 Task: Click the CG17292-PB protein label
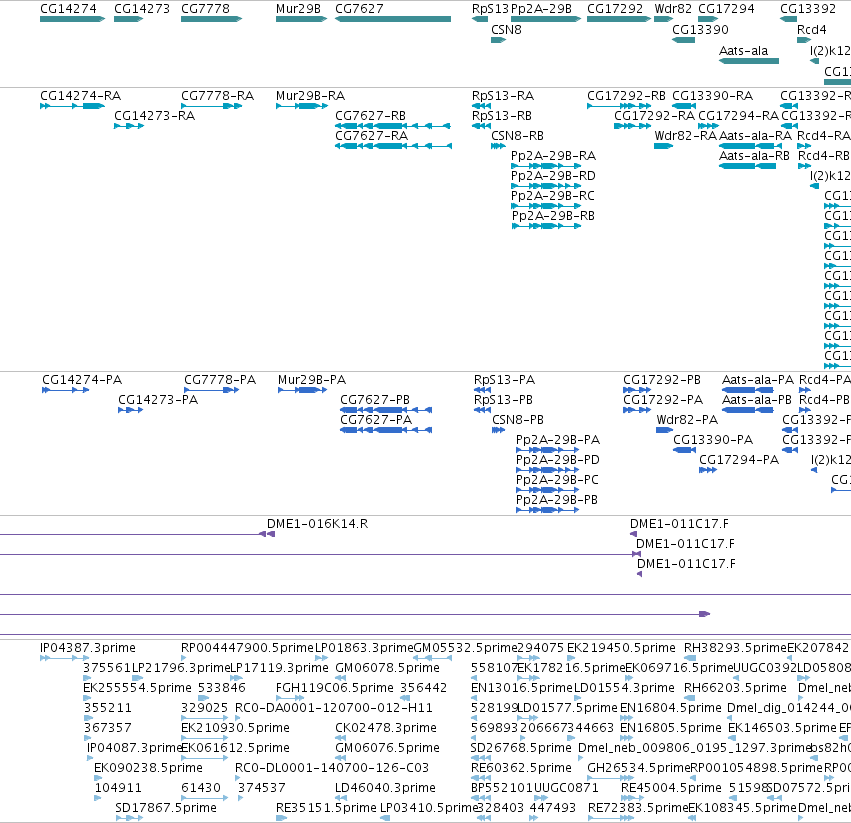click(662, 380)
